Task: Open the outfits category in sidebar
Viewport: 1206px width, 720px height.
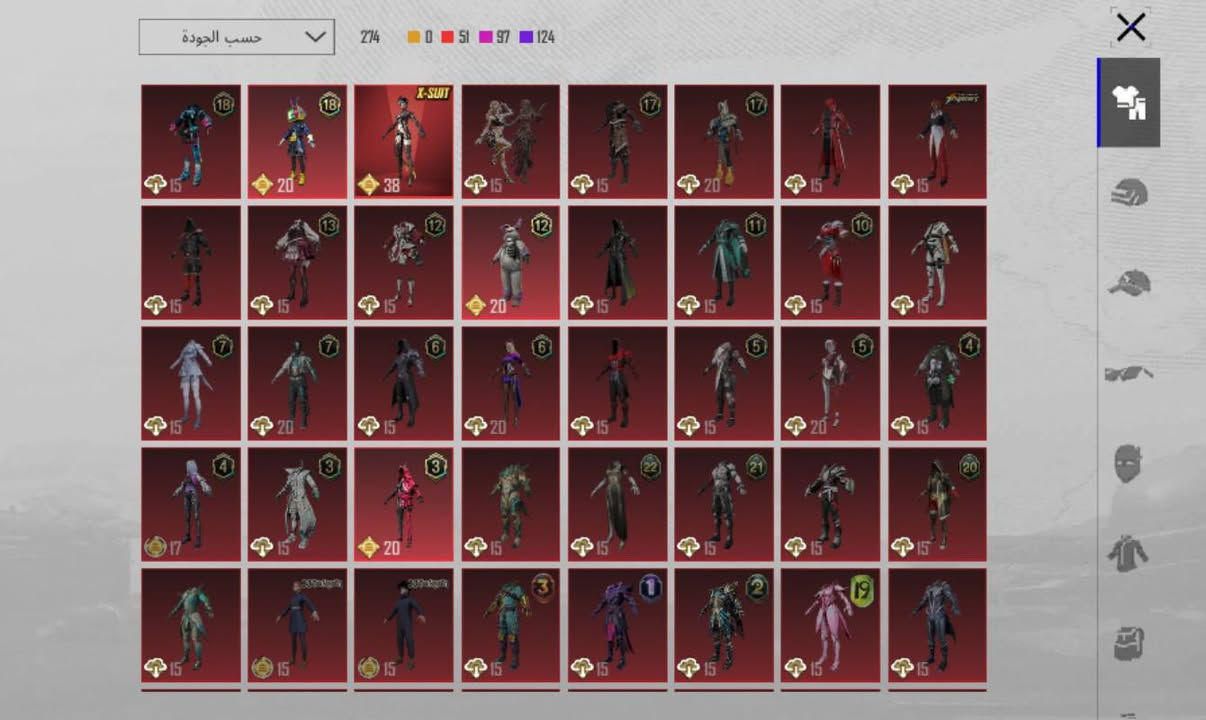Action: click(x=1130, y=102)
